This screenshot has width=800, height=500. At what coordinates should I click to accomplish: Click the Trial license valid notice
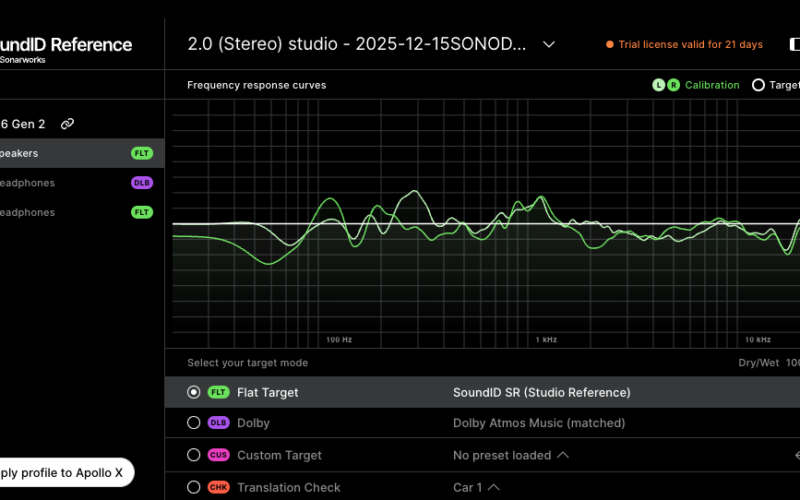click(x=690, y=44)
